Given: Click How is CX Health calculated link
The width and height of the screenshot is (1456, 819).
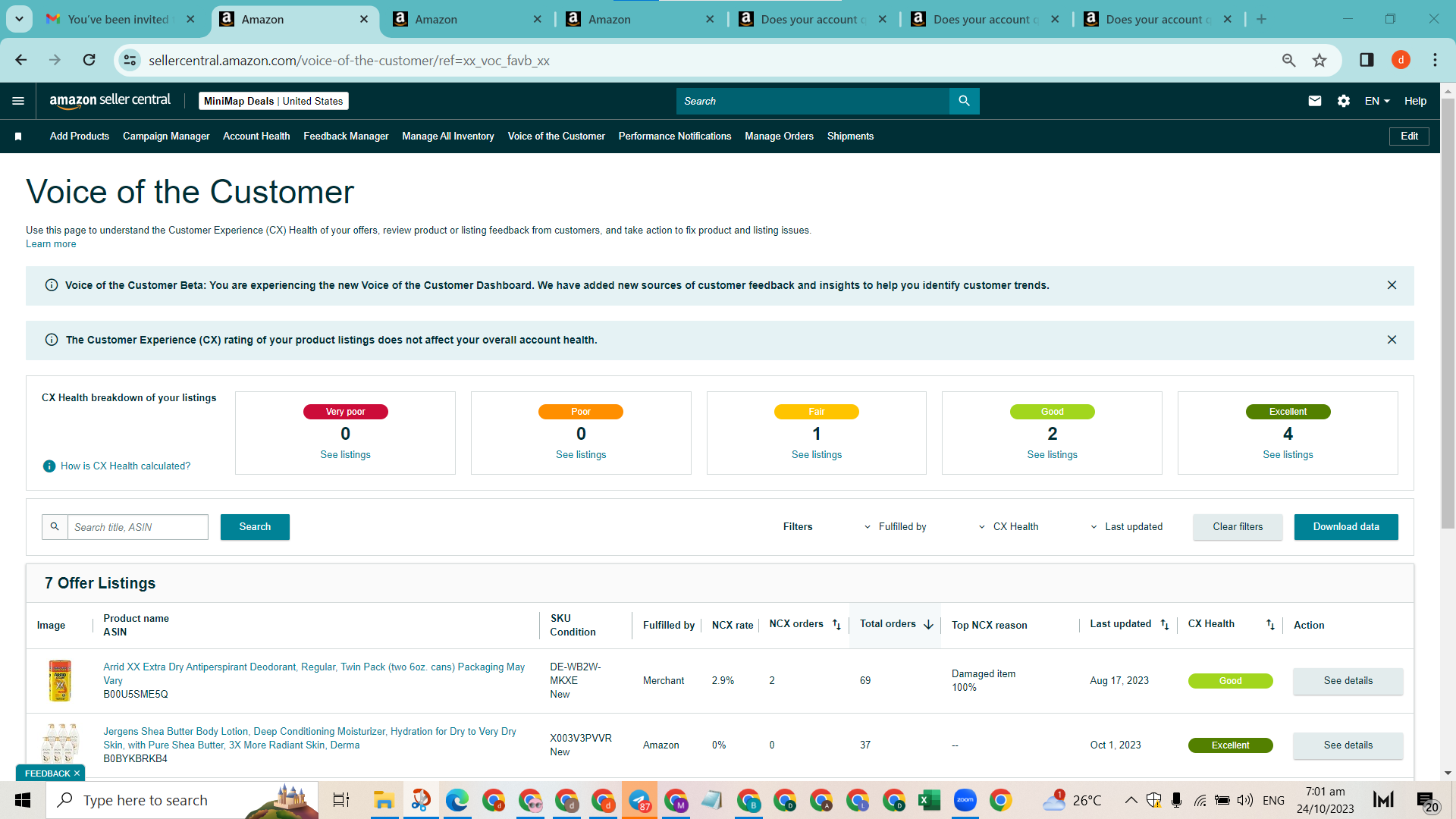Looking at the screenshot, I should pos(126,466).
